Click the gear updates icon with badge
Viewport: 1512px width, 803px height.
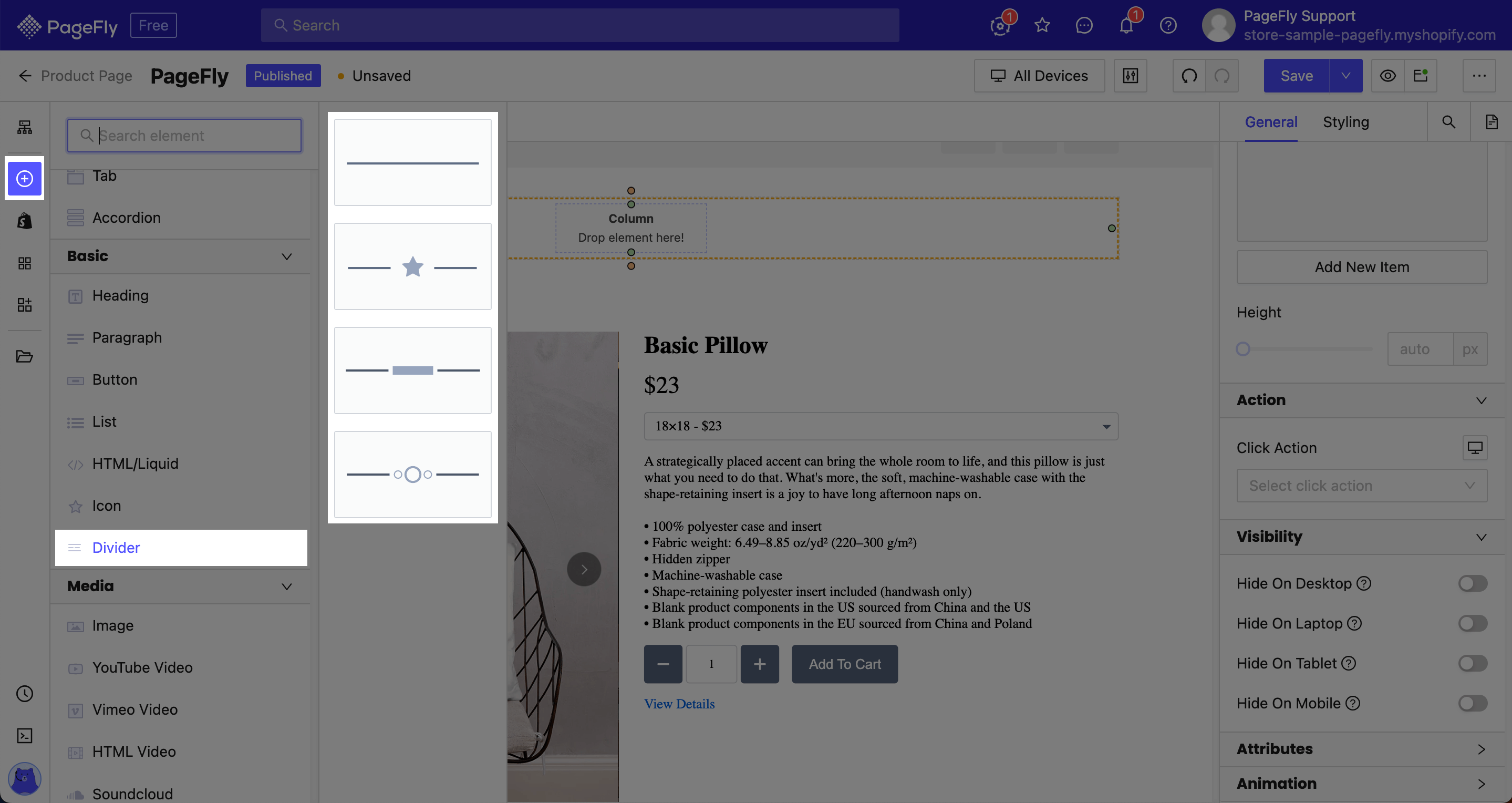(x=1000, y=25)
